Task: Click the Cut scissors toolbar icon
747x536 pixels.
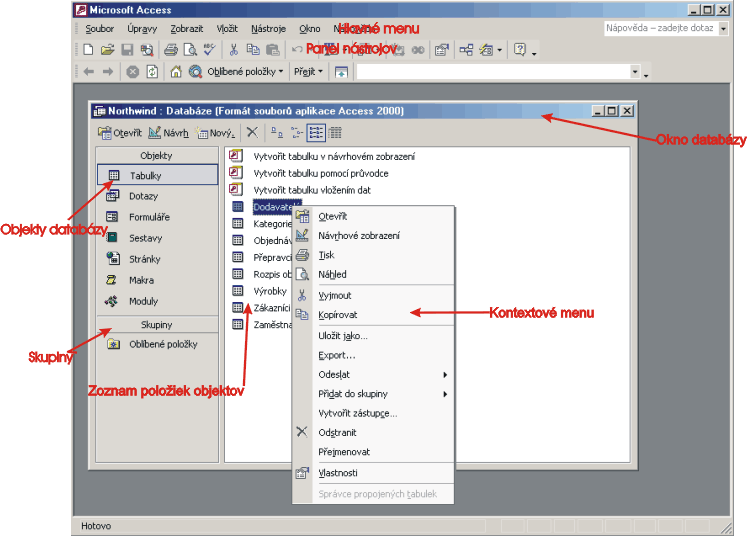Action: point(233,50)
